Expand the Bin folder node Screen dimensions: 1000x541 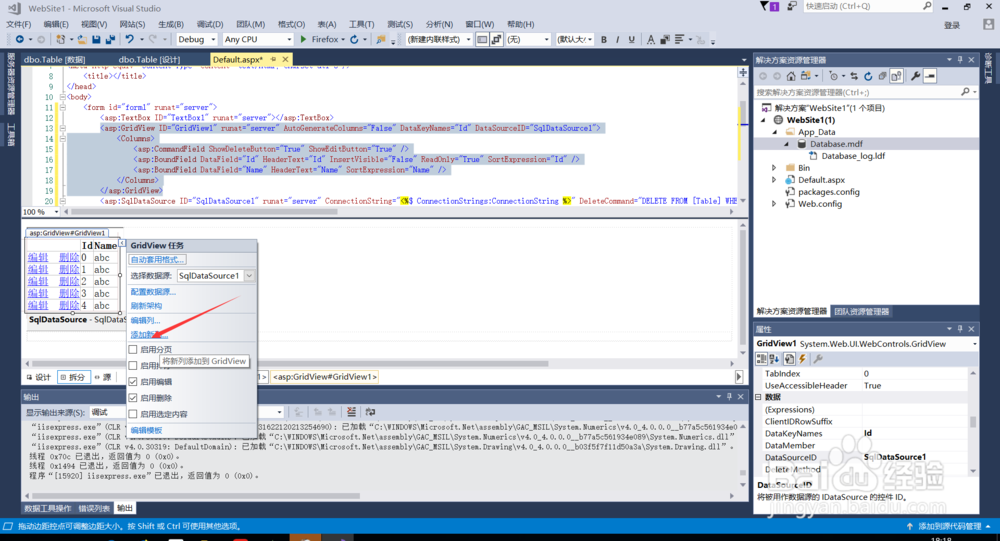[x=775, y=168]
